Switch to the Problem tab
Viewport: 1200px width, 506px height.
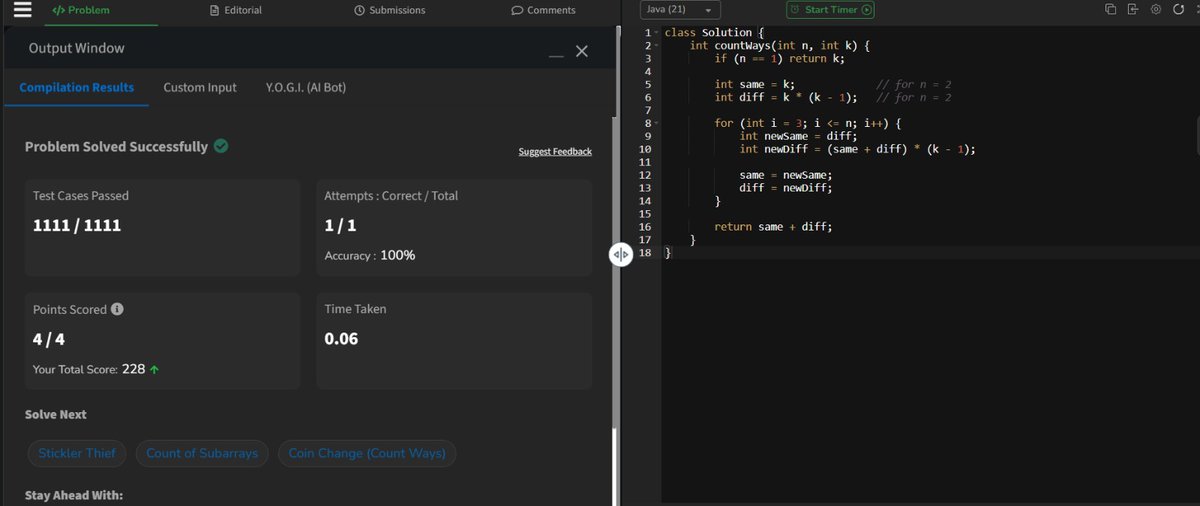tap(80, 10)
